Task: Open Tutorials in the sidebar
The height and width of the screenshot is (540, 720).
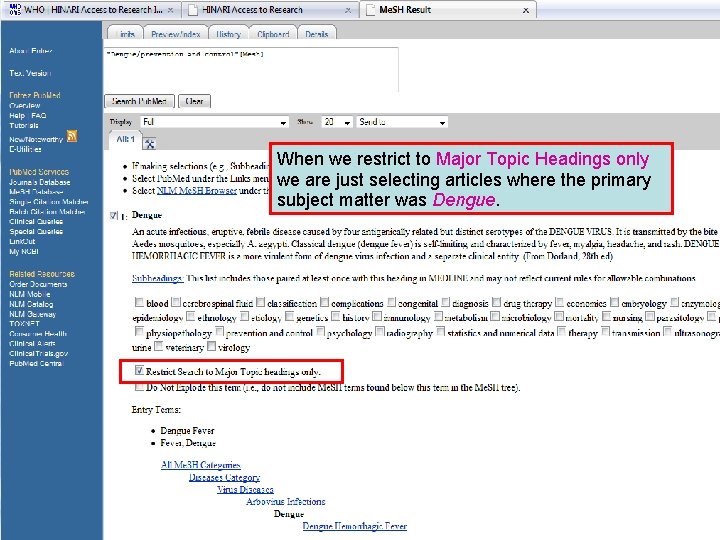Action: [24, 125]
